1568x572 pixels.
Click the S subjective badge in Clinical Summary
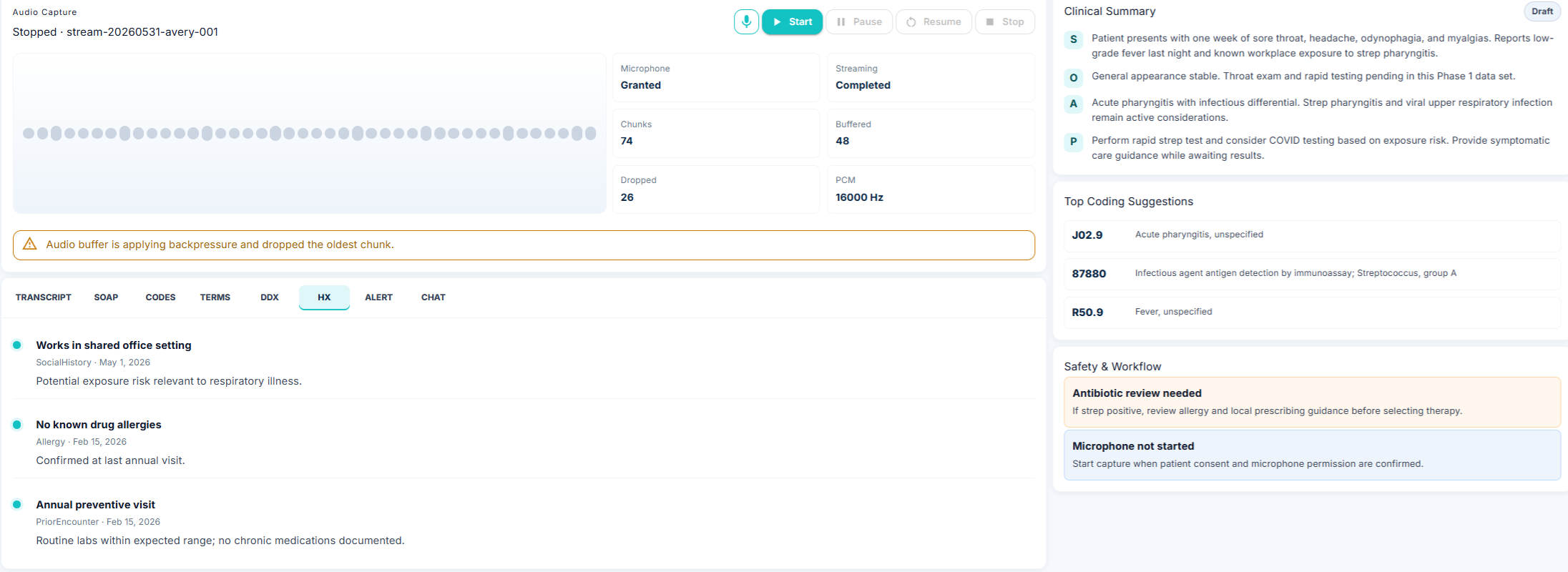point(1073,40)
